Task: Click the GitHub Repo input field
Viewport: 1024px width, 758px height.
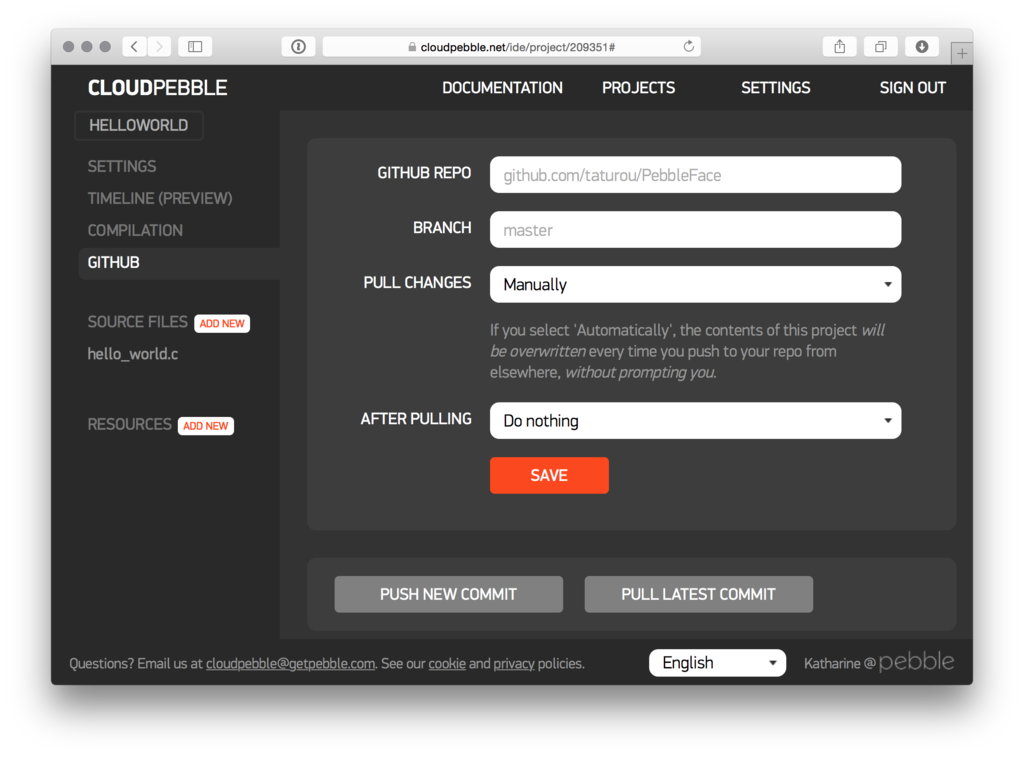Action: [x=696, y=174]
